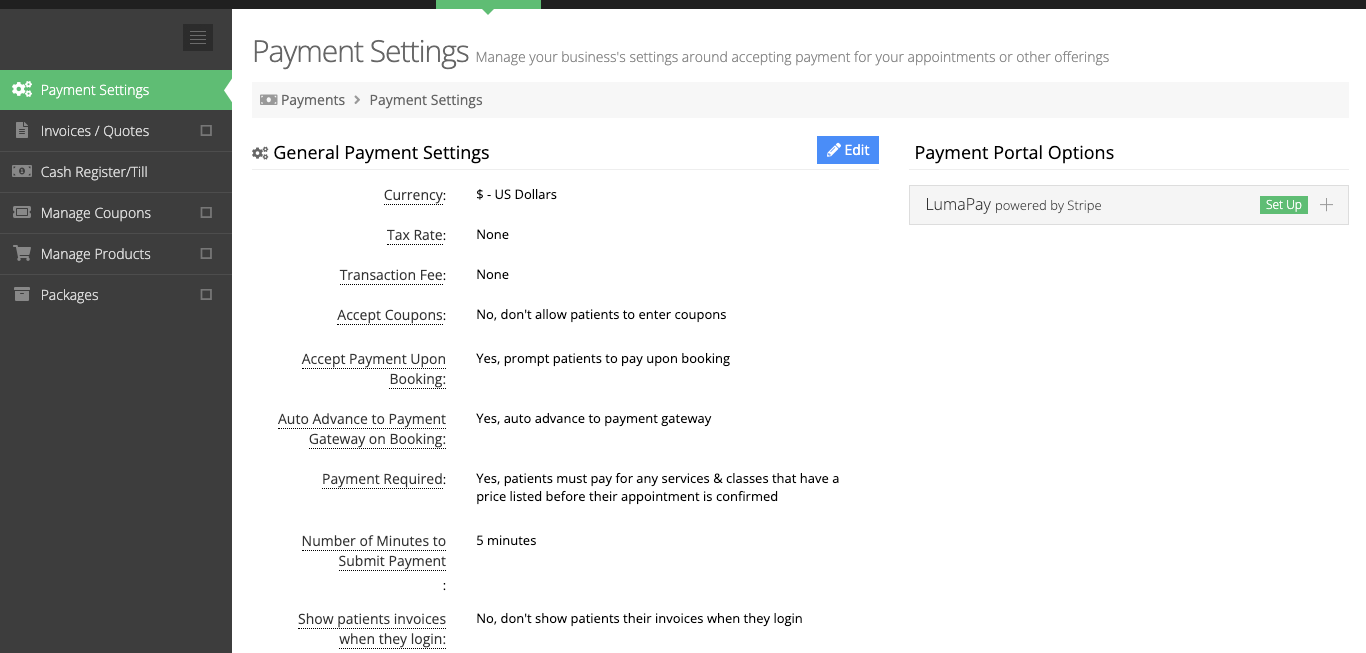Click the Manage Products shopping cart icon
This screenshot has width=1366, height=653.
pos(21,253)
